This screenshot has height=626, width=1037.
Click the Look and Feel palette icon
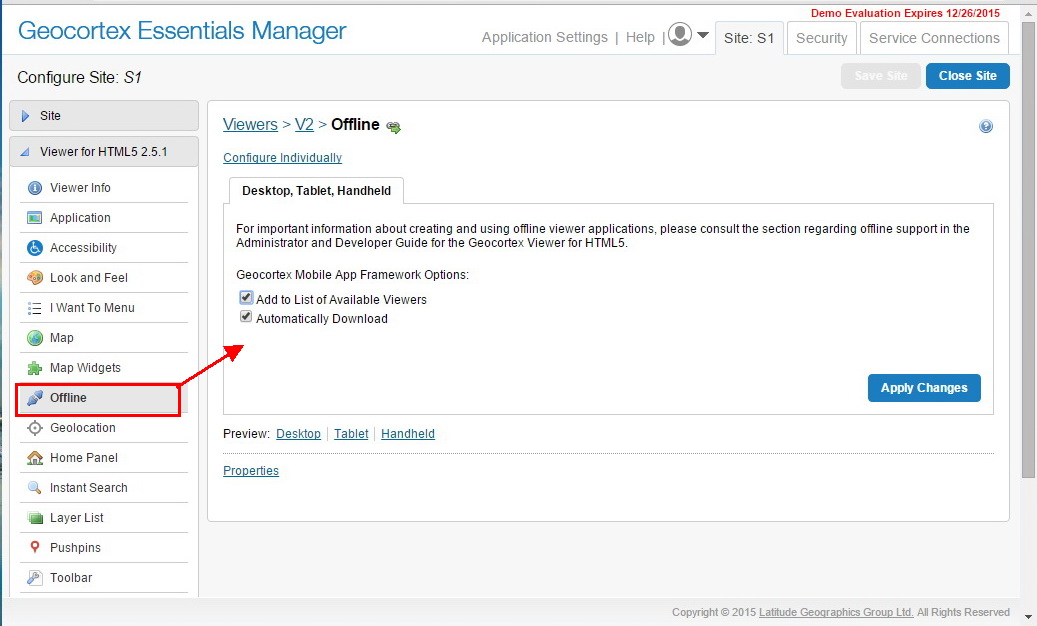(34, 278)
